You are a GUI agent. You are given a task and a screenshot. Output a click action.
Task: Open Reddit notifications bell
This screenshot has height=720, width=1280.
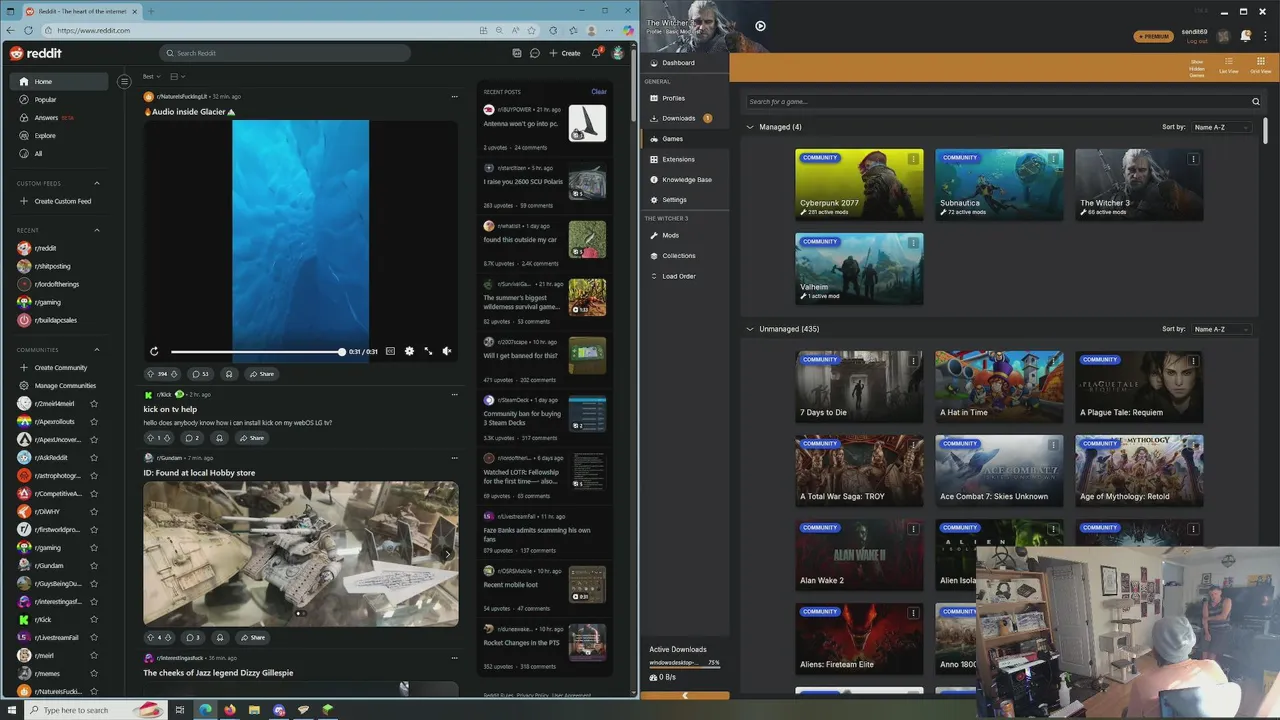(x=596, y=53)
